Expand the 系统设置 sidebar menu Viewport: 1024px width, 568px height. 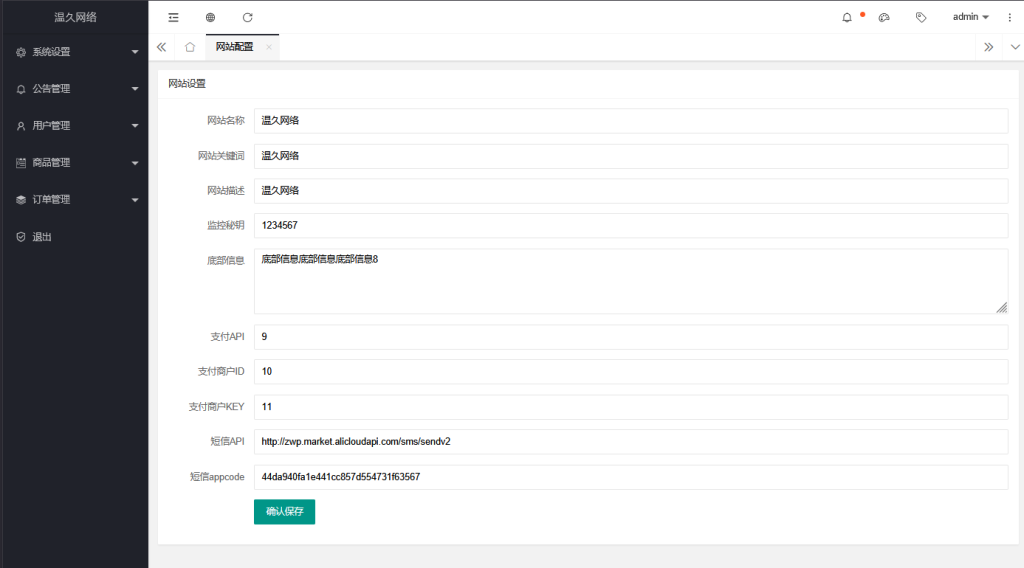click(x=74, y=52)
